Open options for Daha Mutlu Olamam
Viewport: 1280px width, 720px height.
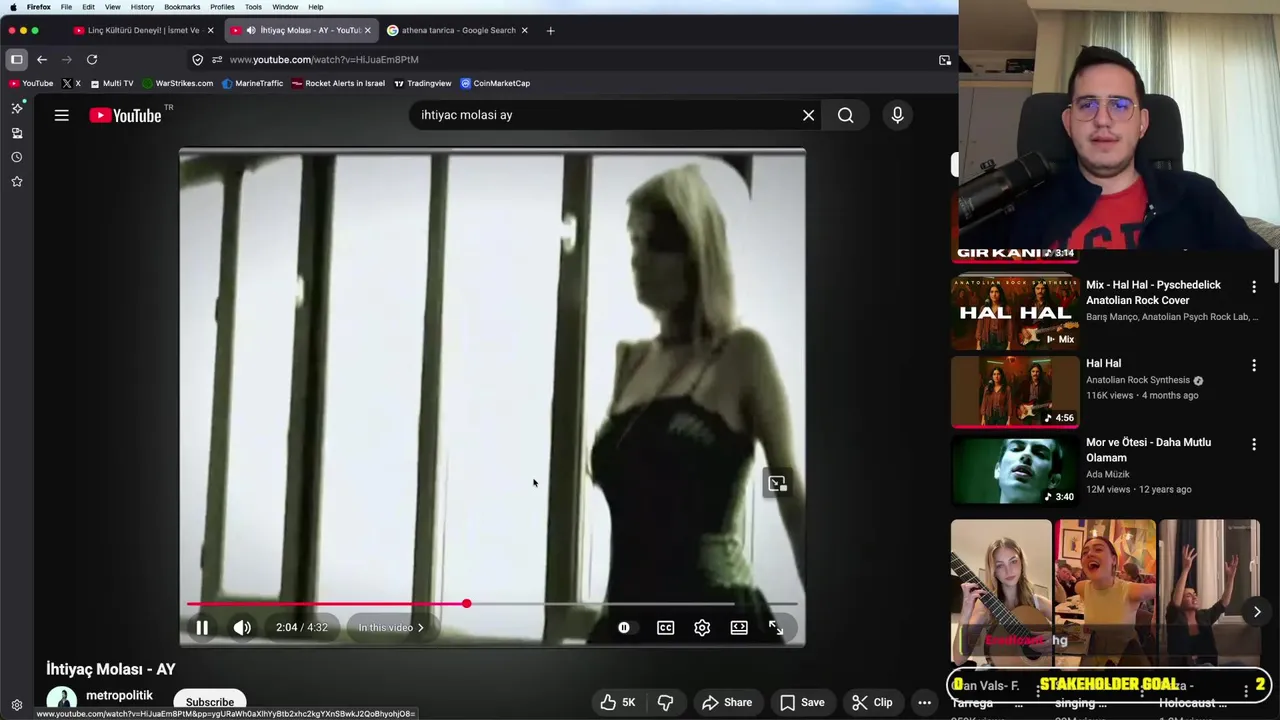(1253, 444)
